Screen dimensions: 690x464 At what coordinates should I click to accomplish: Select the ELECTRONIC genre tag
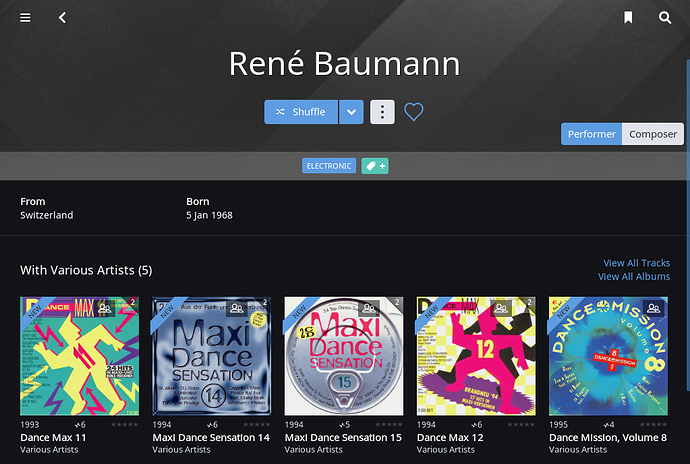[329, 166]
